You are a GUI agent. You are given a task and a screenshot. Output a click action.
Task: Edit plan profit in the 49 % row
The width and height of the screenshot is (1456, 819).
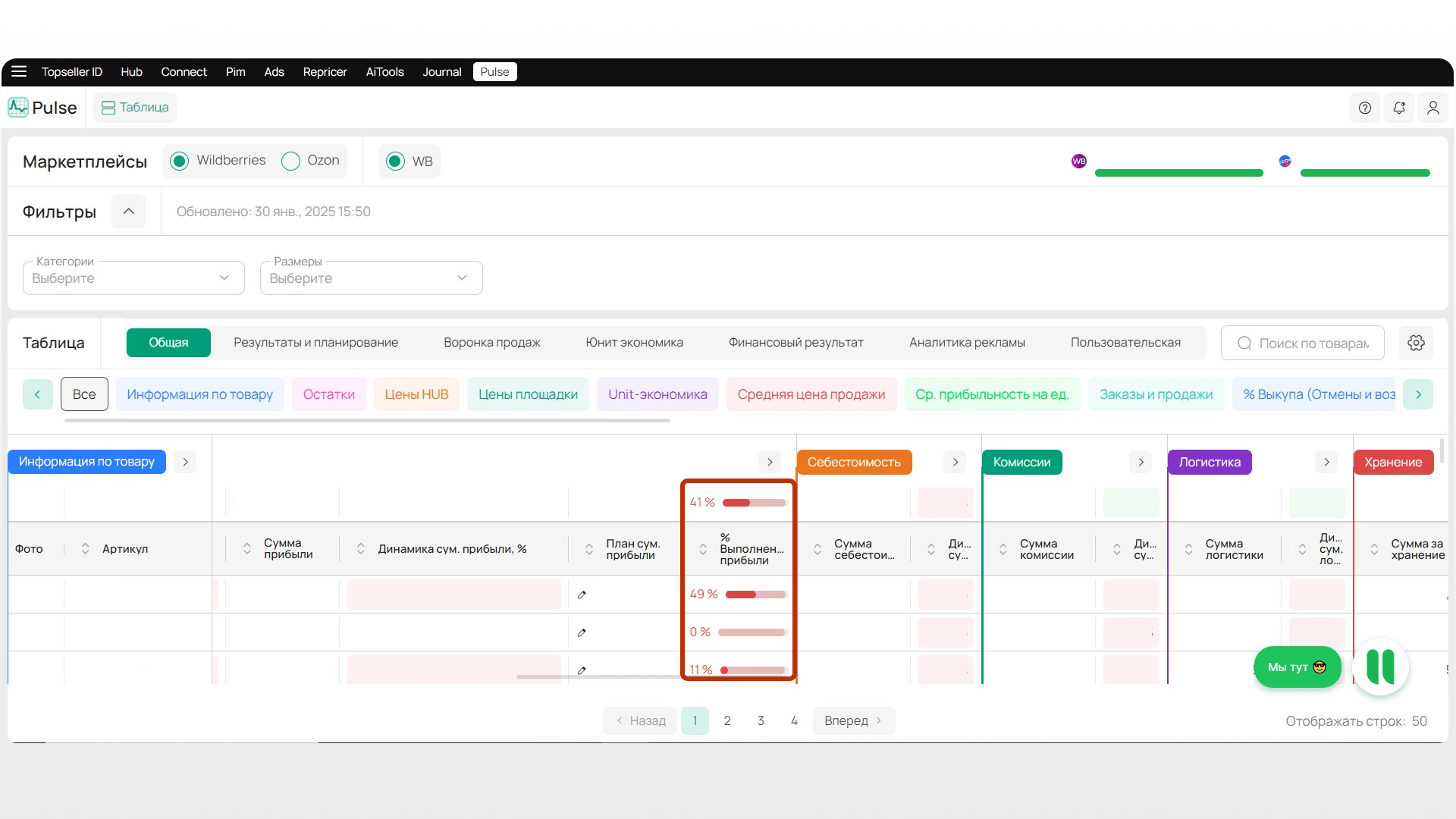point(582,595)
